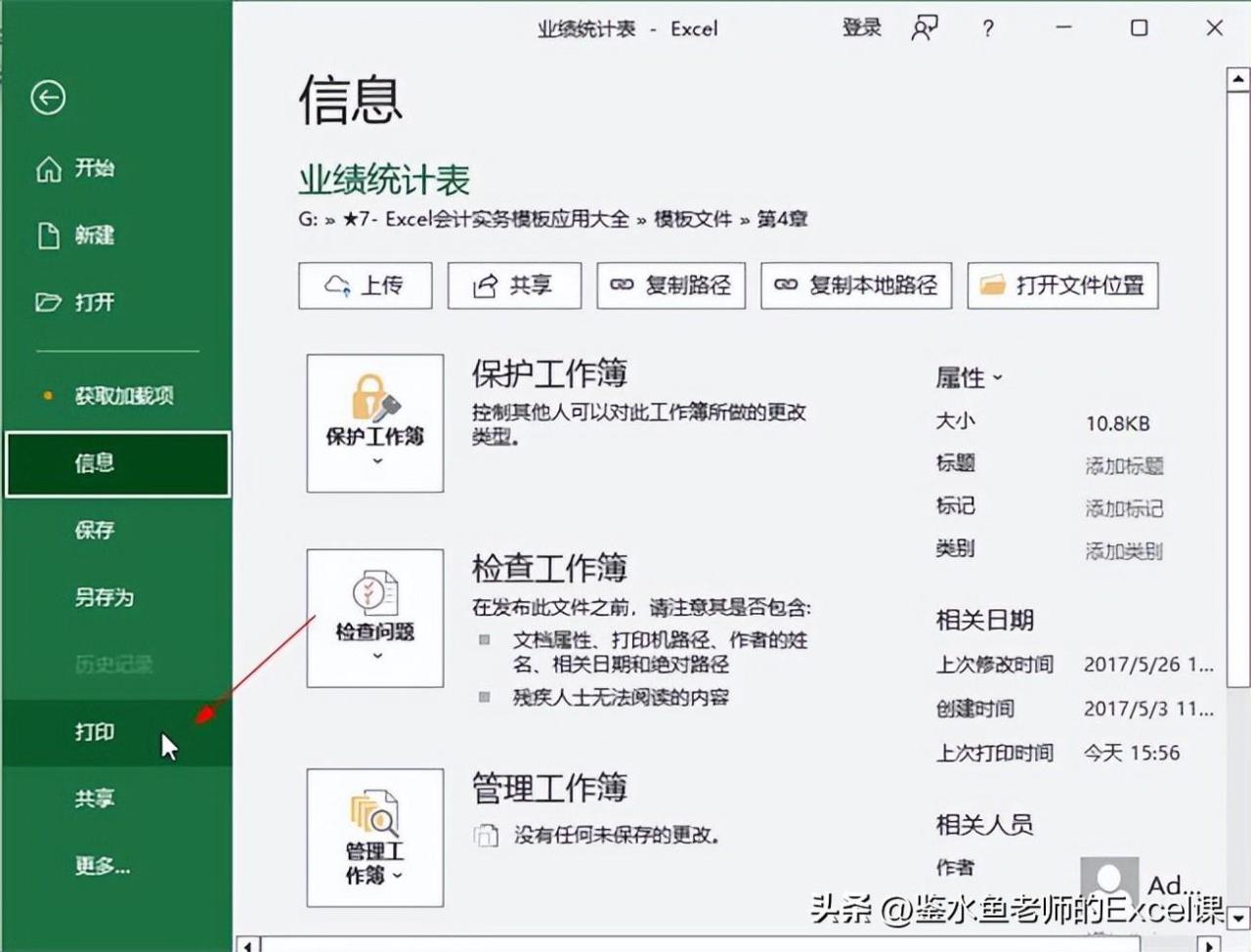
Task: Select 新建 to create a workbook
Action: pyautogui.click(x=95, y=236)
